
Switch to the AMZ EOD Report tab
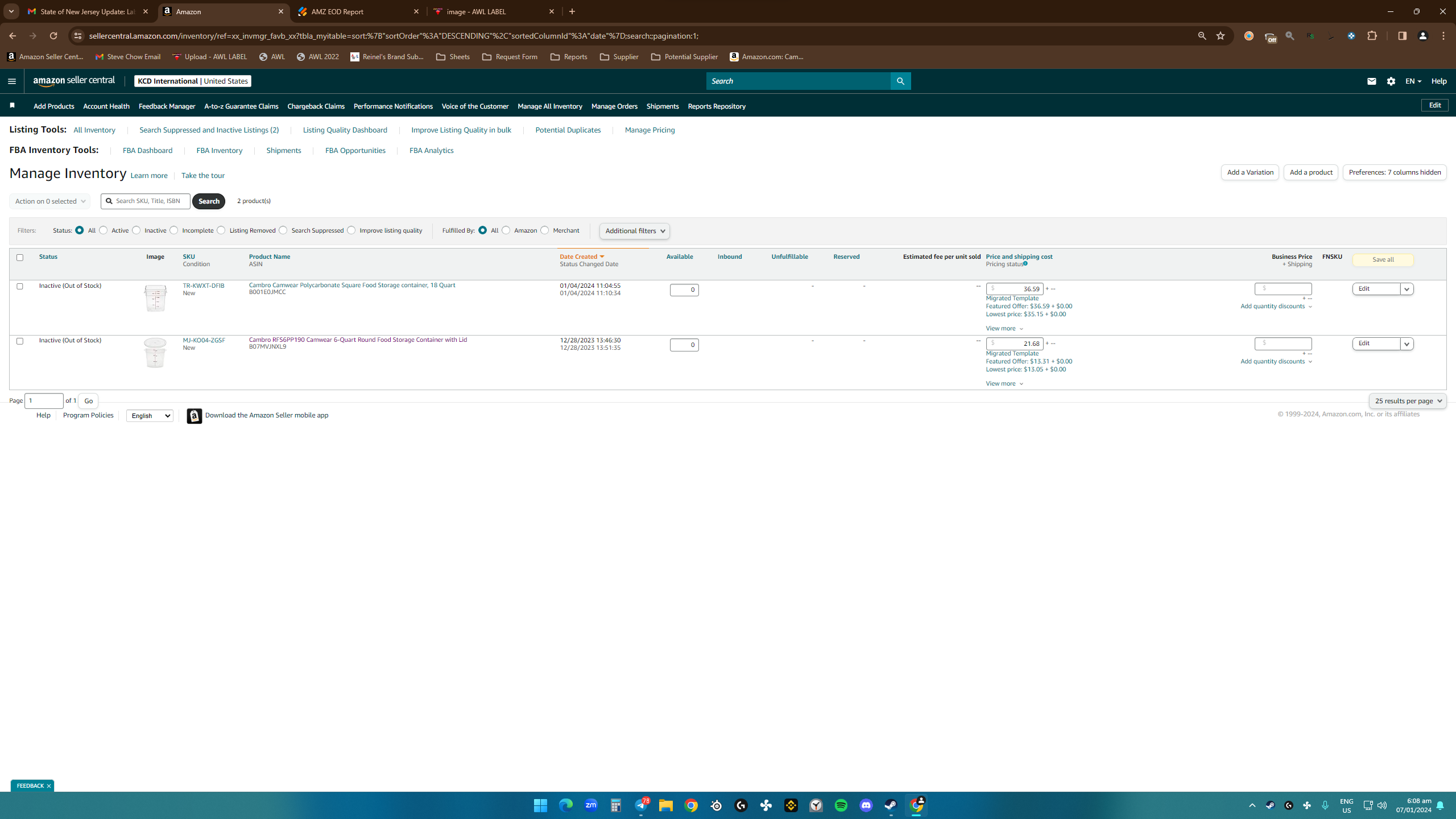[x=359, y=11]
